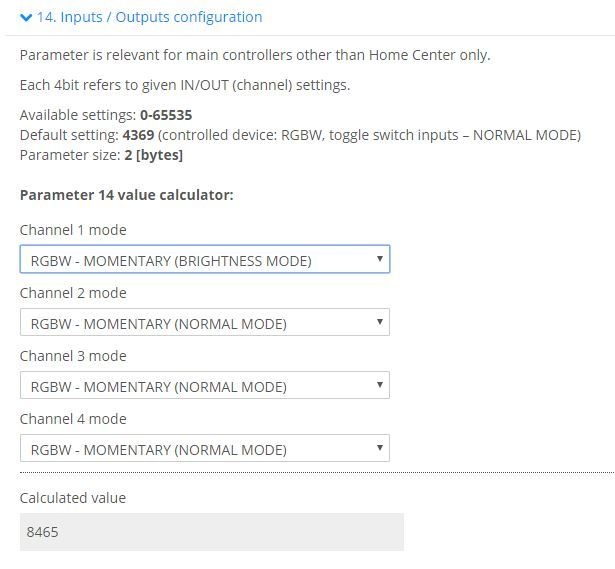The width and height of the screenshot is (615, 569).
Task: Open the Channel 1 mode dropdown
Action: coord(204,260)
